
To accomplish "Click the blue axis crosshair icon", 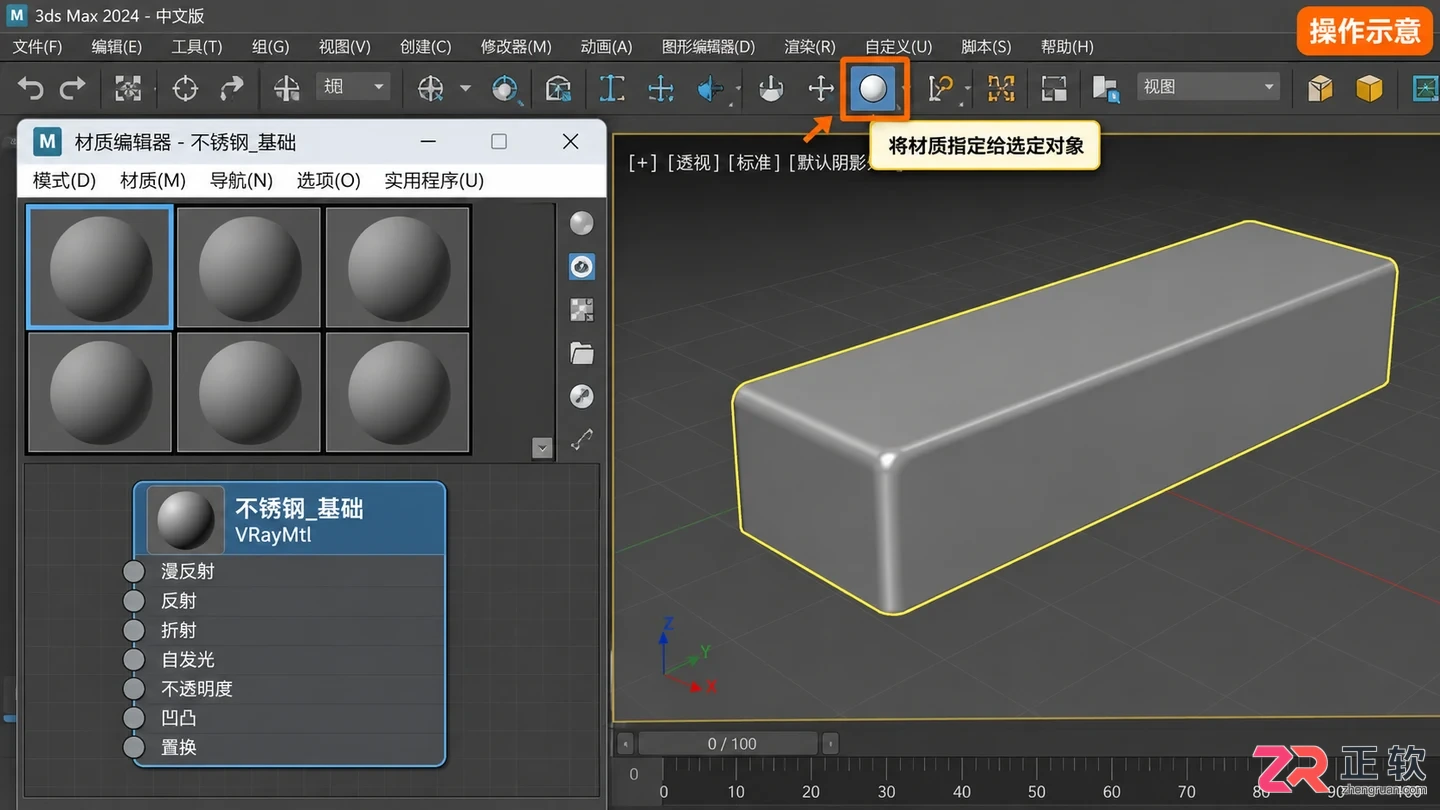I will 661,89.
